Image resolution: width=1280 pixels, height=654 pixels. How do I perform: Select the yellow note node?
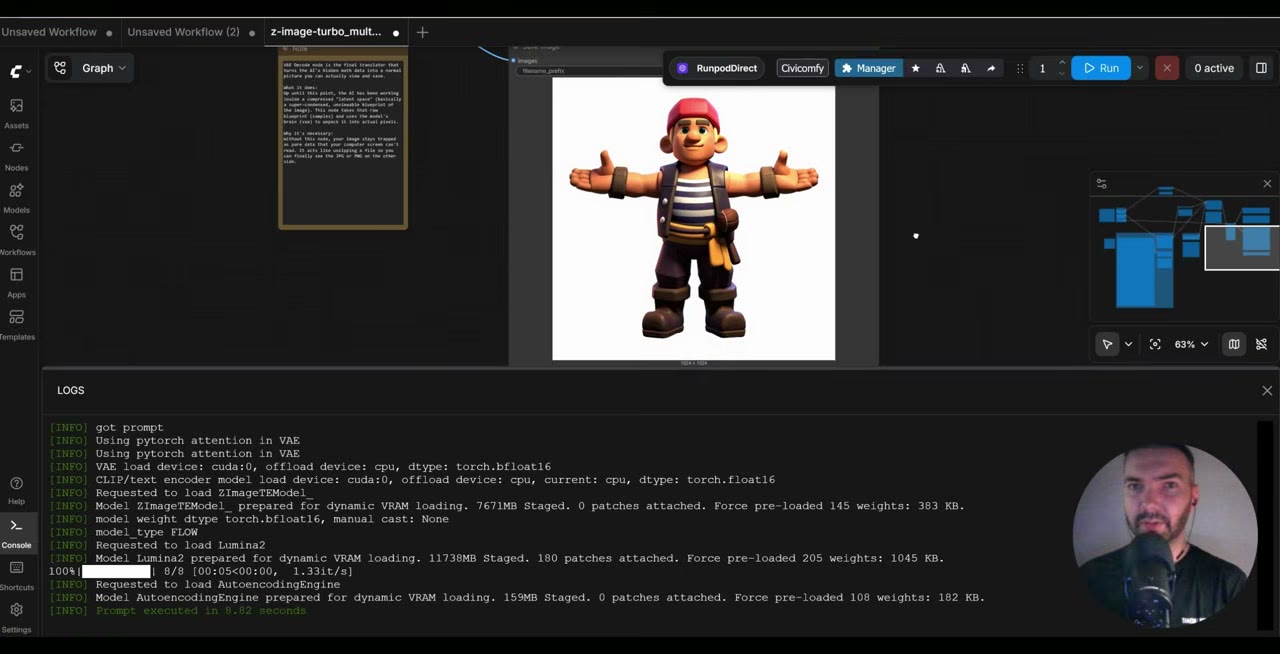343,138
